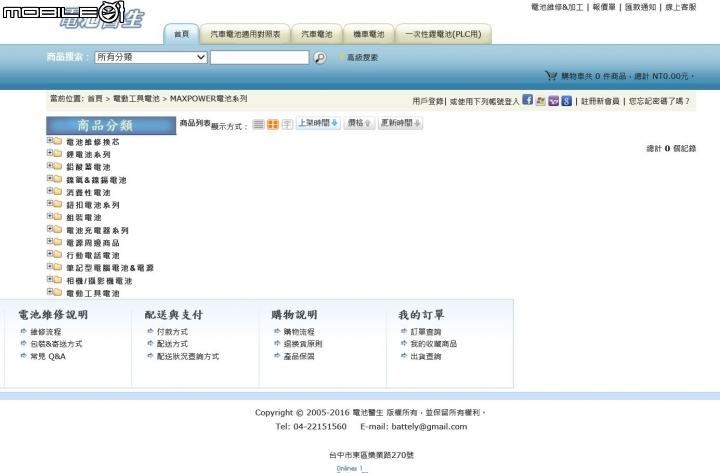Open the 鋰電池系列 folder icon
The width and height of the screenshot is (720, 473).
pos(58,153)
